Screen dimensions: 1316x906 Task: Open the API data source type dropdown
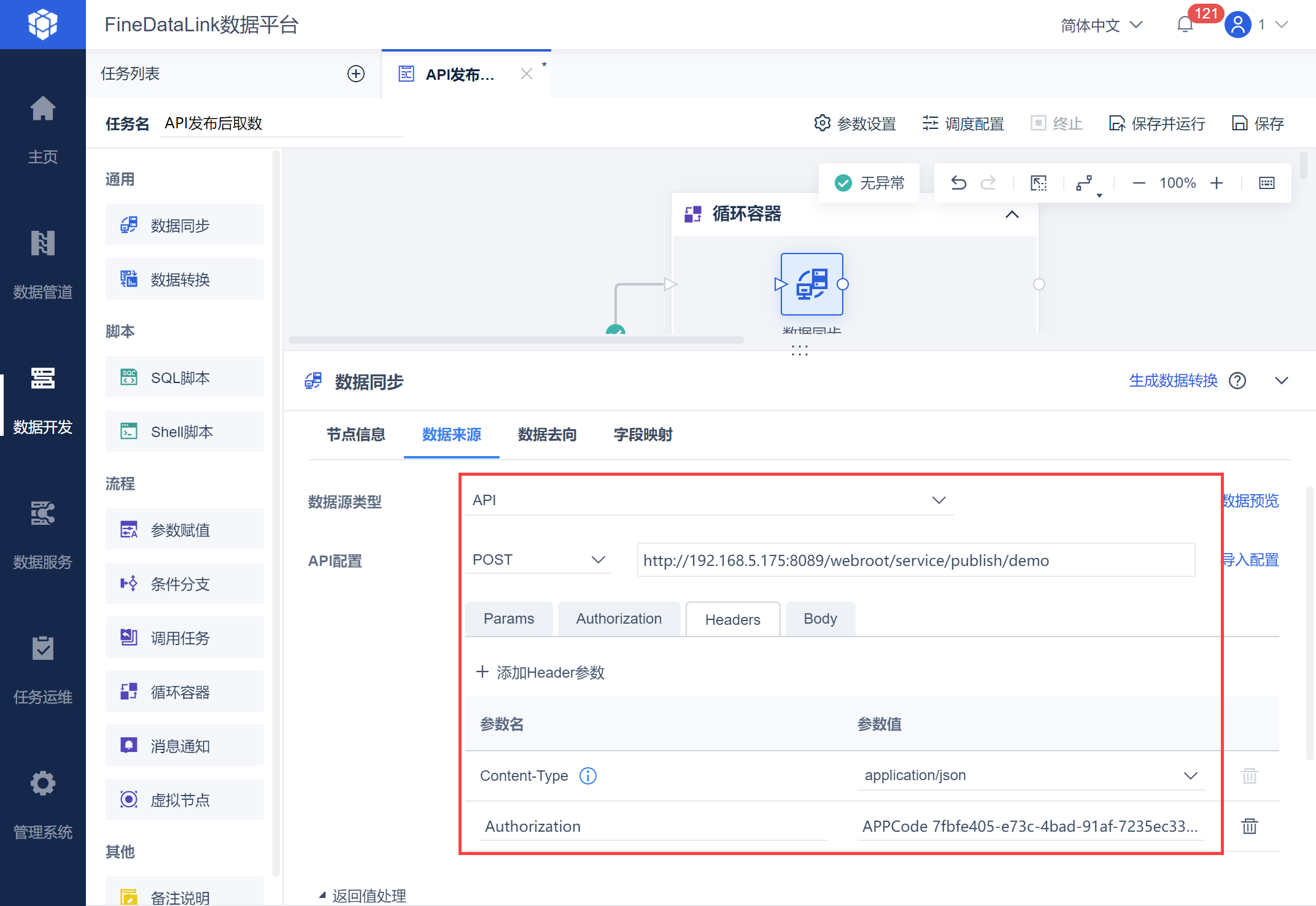click(708, 500)
